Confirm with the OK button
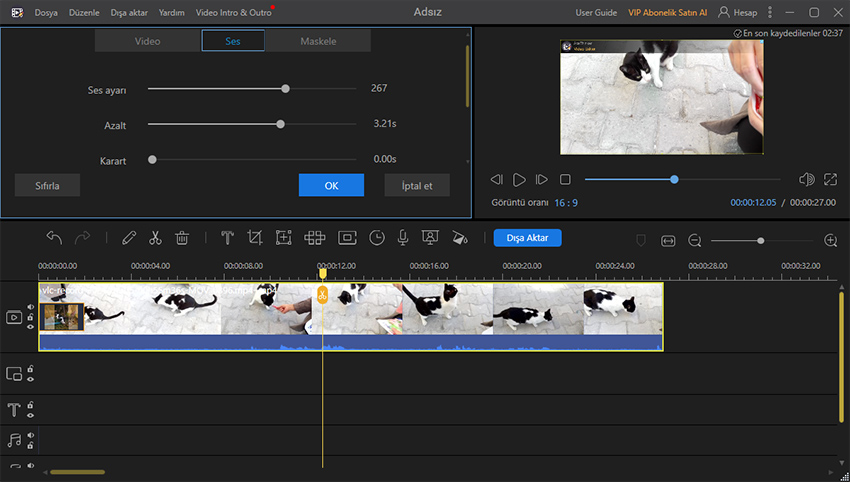This screenshot has width=850, height=482. coord(331,185)
